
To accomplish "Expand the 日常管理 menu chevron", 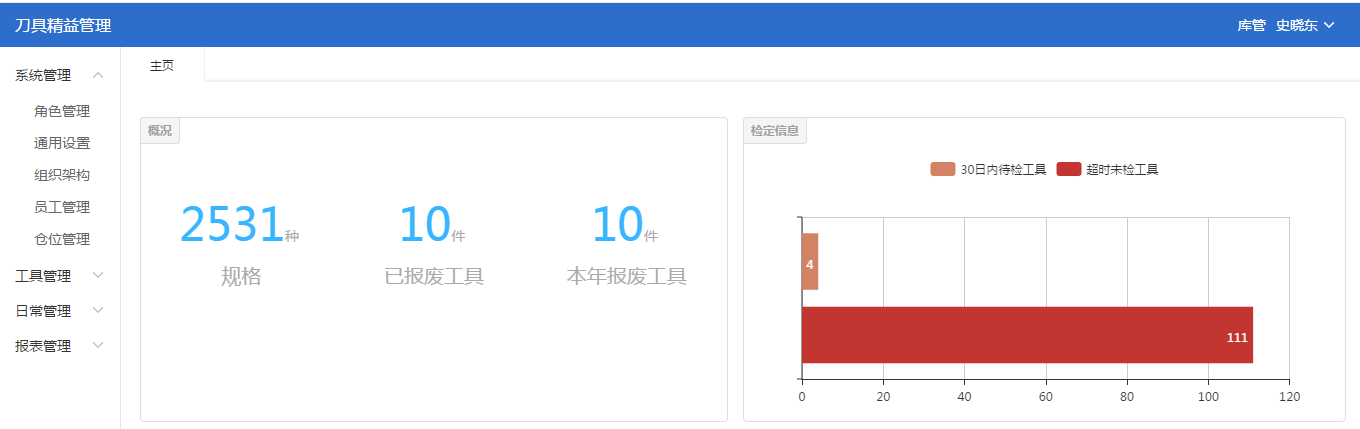I will click(x=98, y=310).
